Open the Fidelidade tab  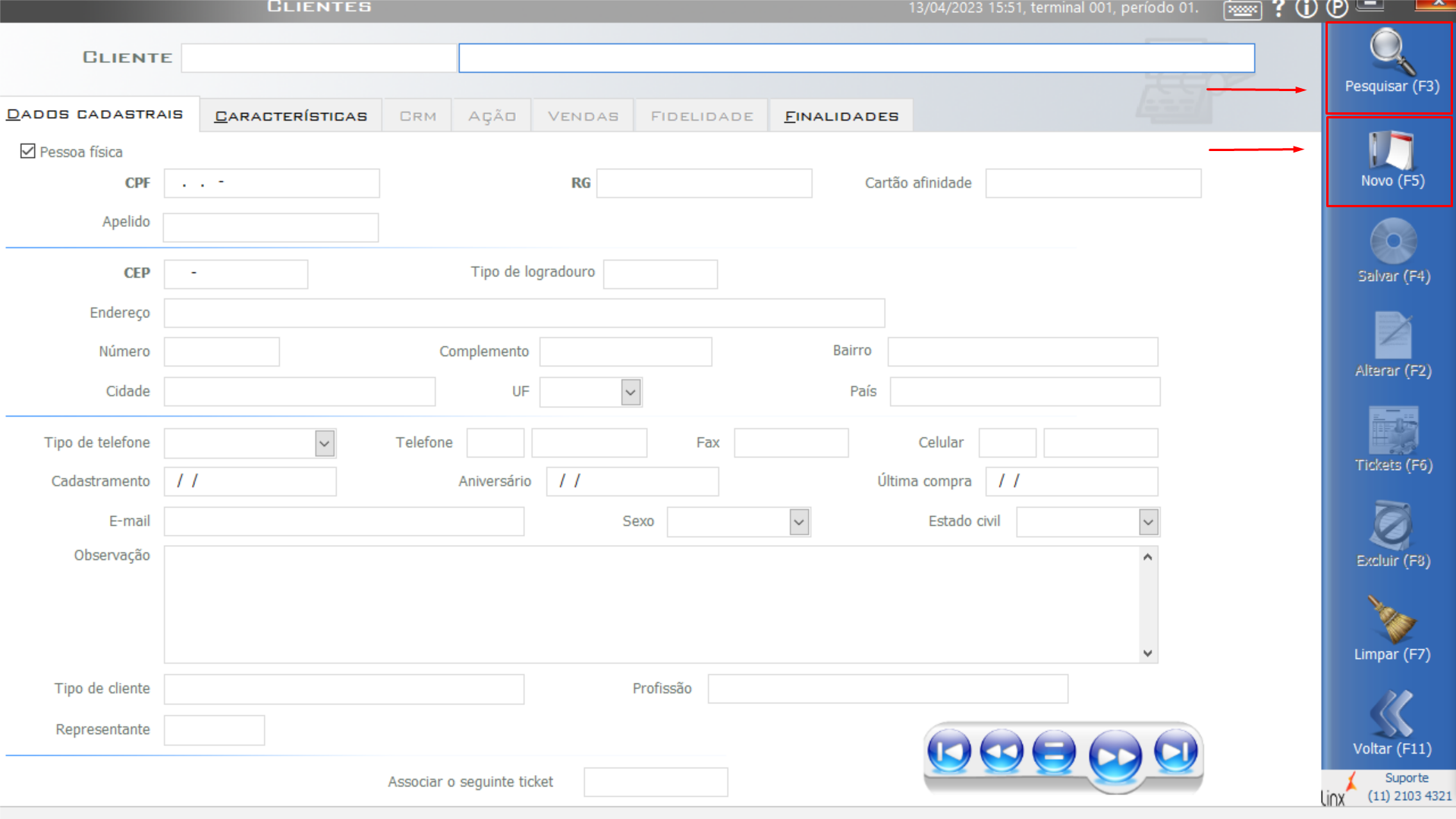tap(702, 116)
